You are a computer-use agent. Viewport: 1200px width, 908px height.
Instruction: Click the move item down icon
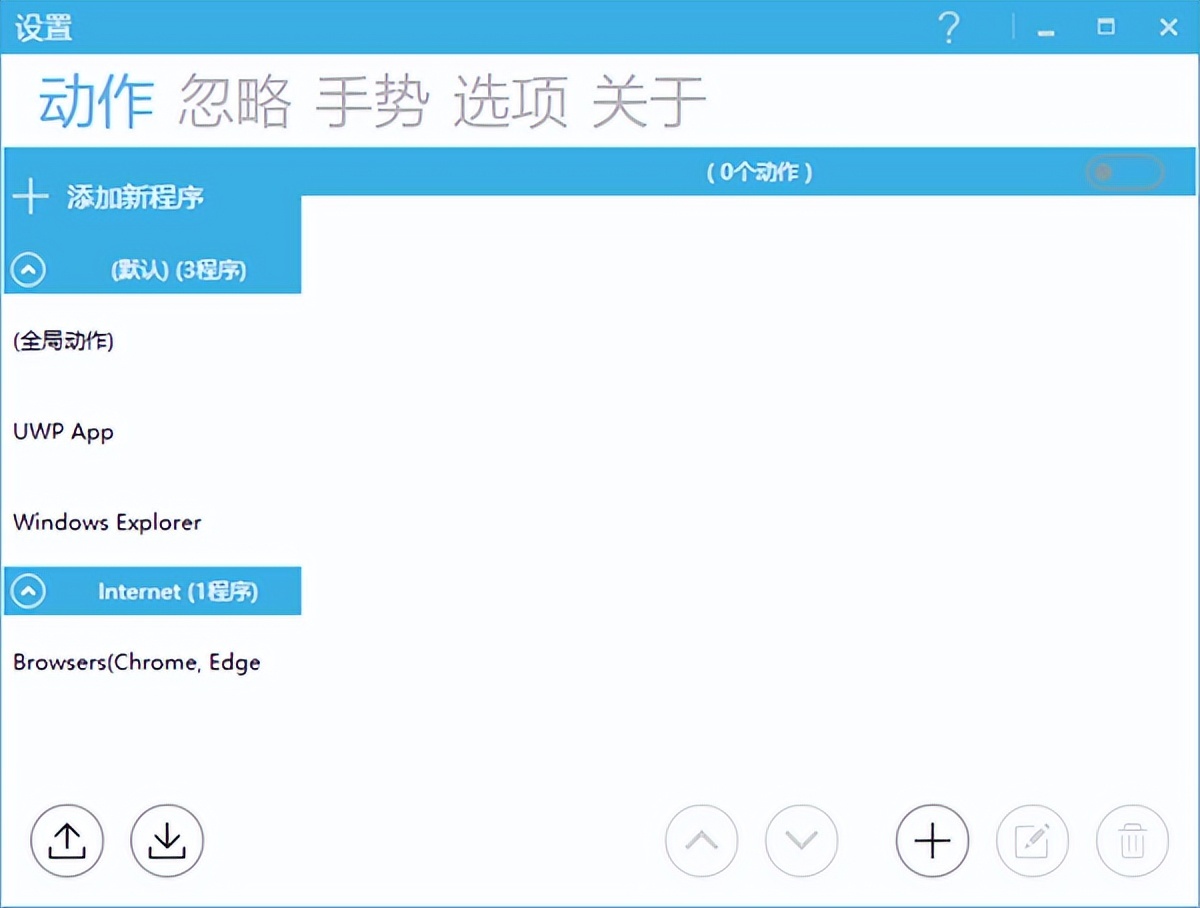point(801,841)
